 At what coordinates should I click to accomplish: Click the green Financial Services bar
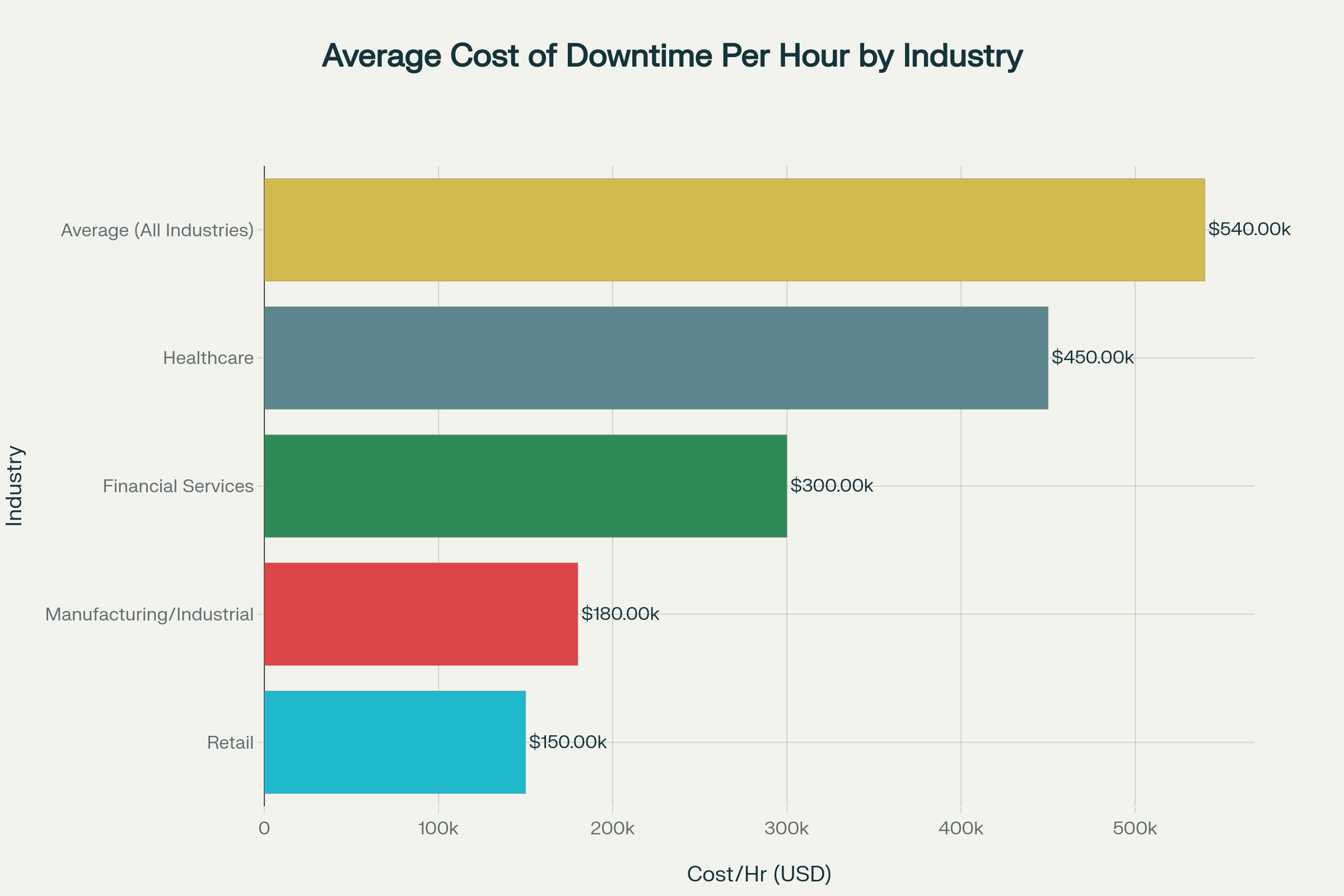click(x=526, y=486)
